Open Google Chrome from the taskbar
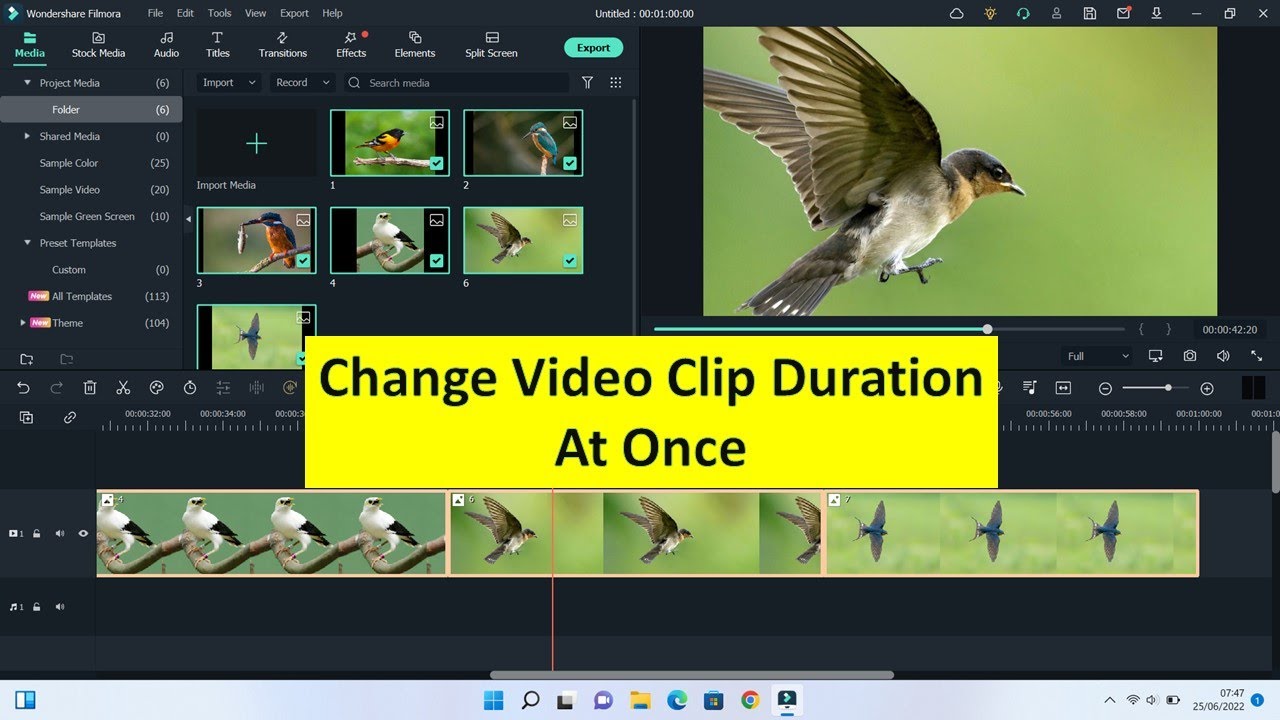 point(750,700)
